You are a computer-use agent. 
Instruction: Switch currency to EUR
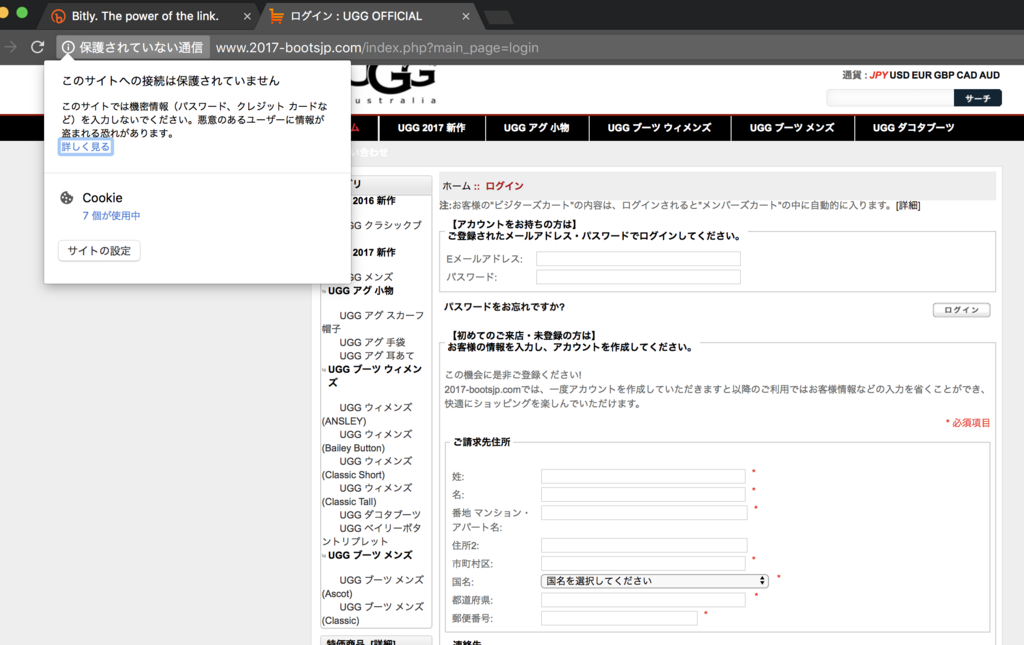pos(921,75)
